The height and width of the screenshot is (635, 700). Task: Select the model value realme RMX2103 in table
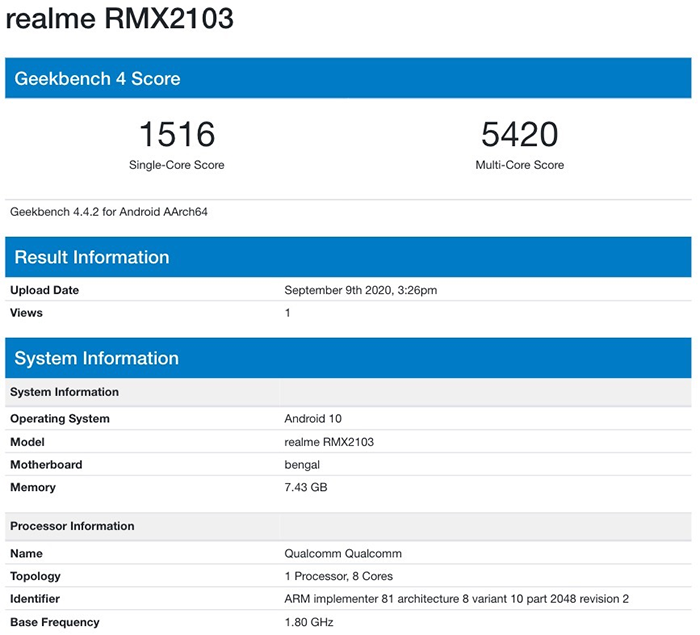(329, 442)
